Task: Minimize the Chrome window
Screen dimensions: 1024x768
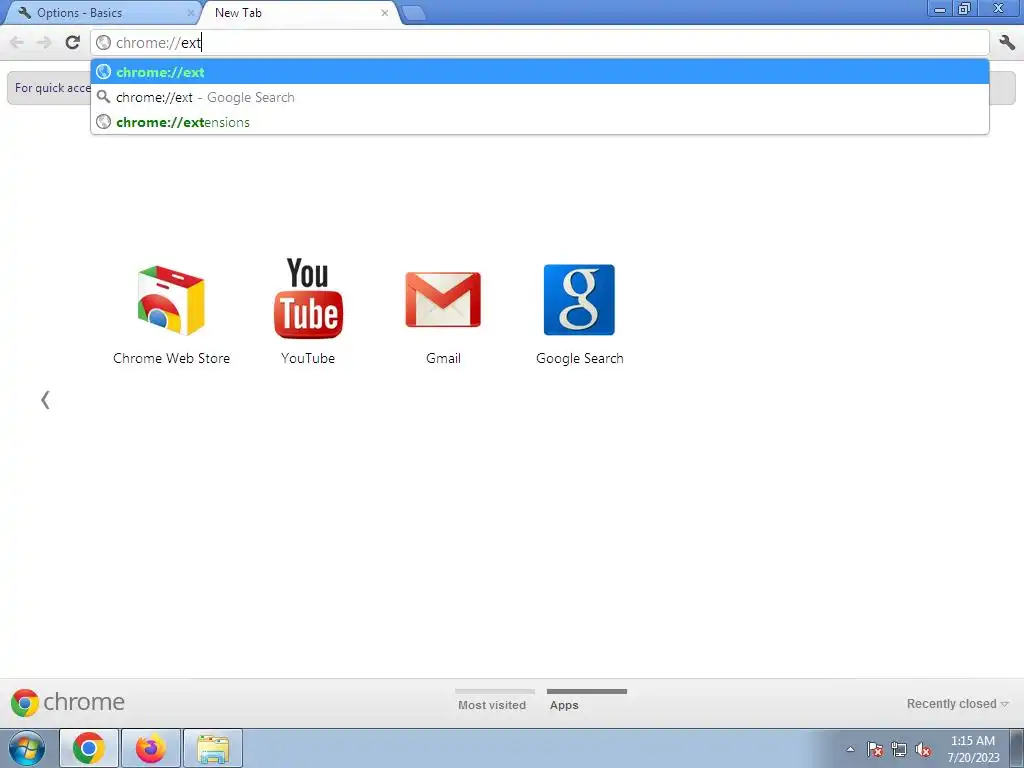Action: [940, 9]
